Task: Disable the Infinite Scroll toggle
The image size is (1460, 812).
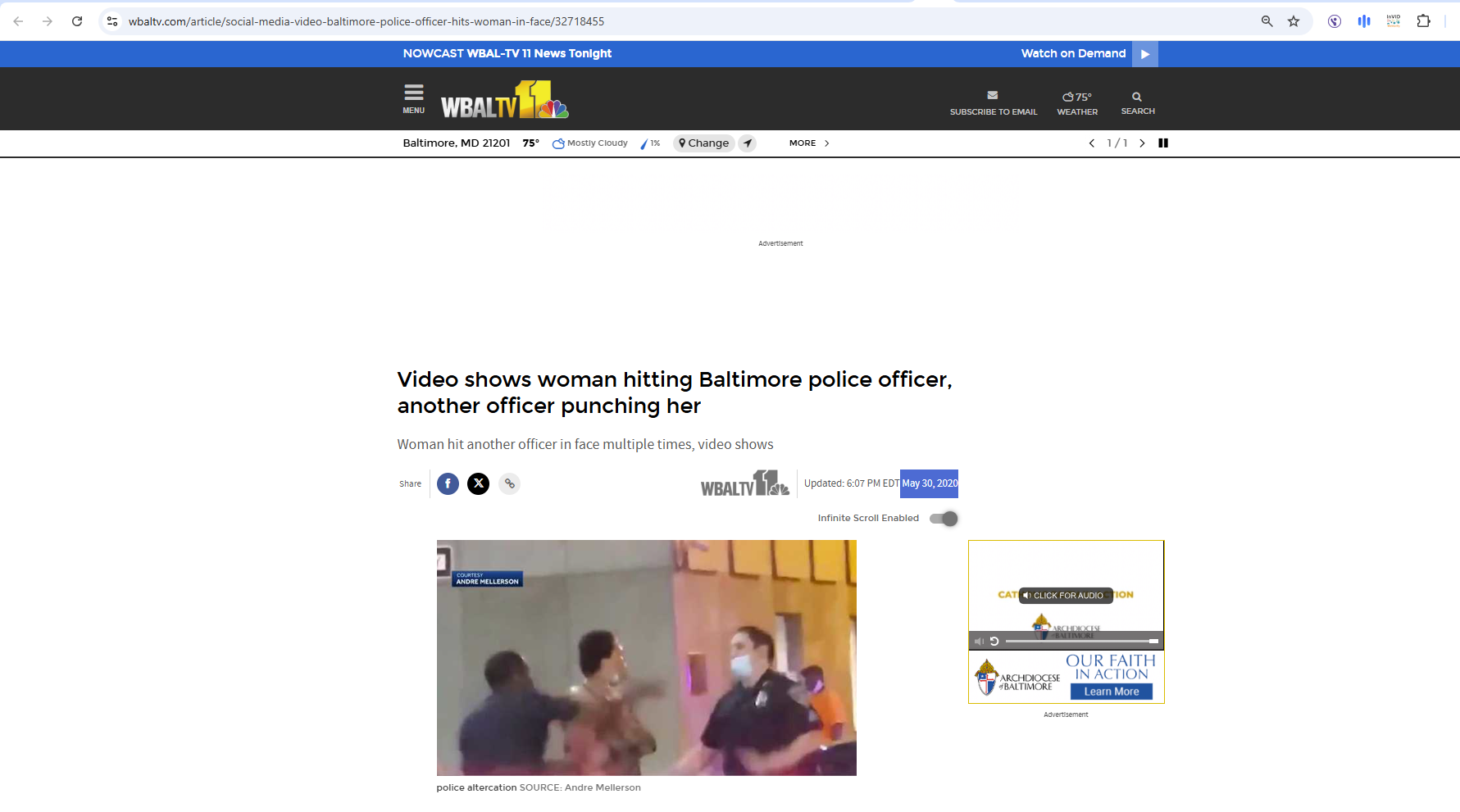Action: [943, 518]
